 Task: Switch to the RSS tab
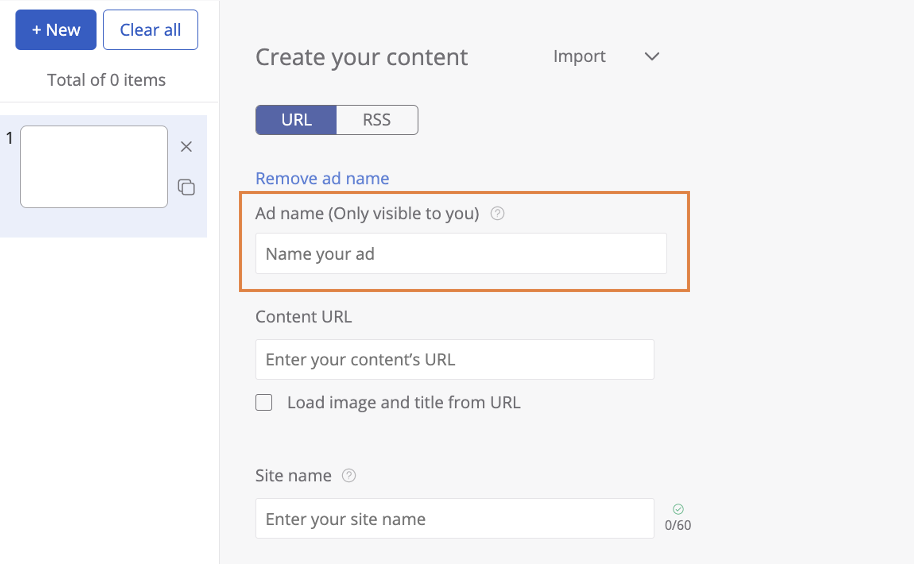click(x=377, y=120)
